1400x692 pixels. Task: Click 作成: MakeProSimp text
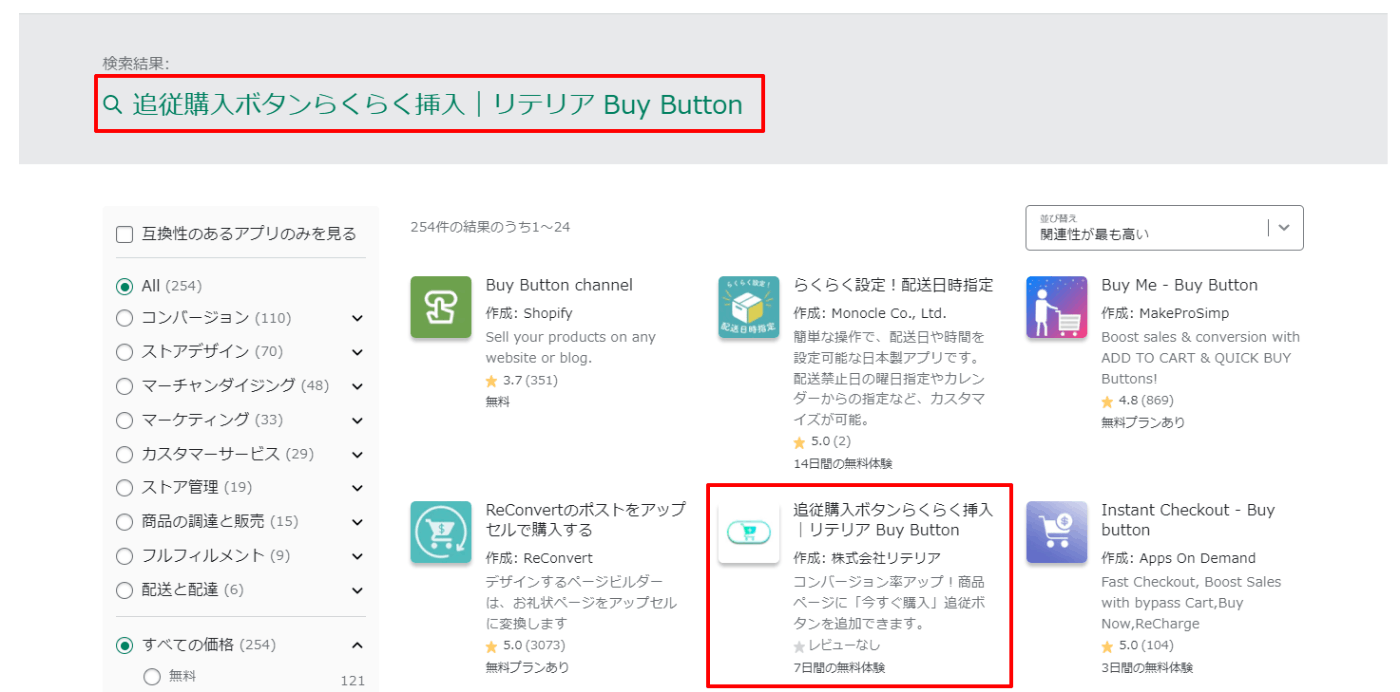(1165, 313)
